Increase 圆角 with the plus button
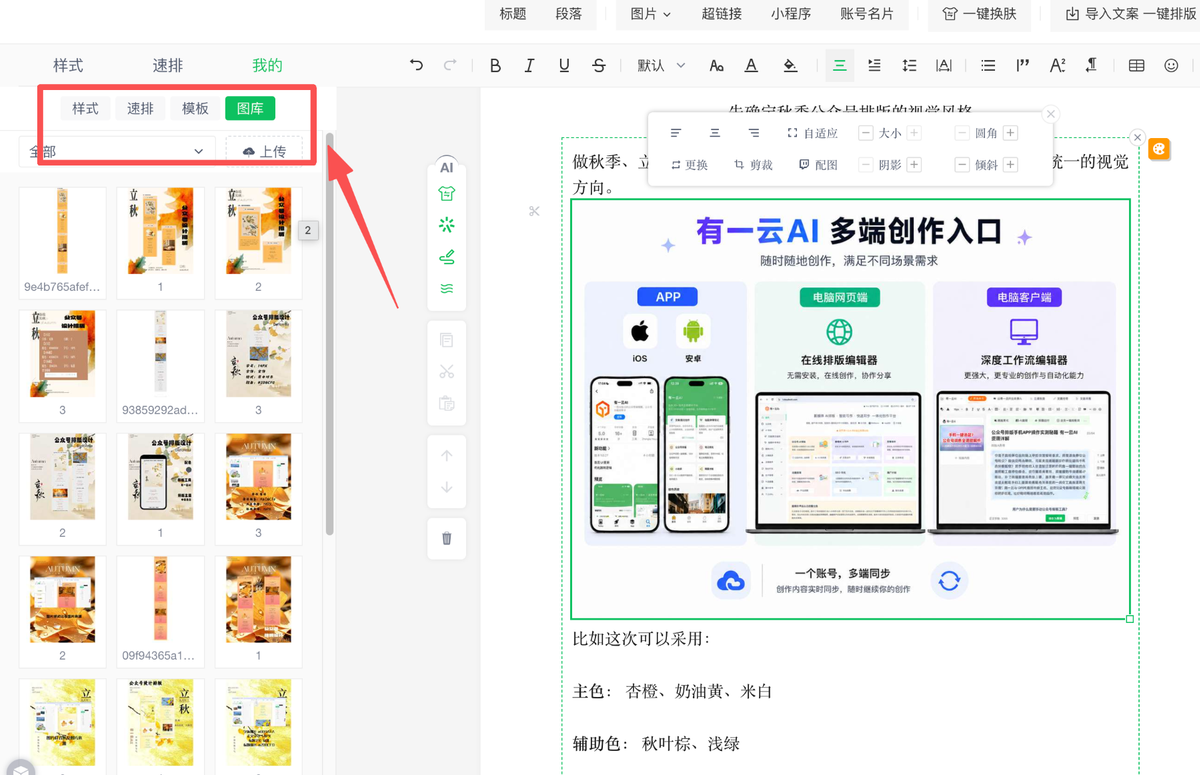The width and height of the screenshot is (1200, 775). pyautogui.click(x=1010, y=133)
